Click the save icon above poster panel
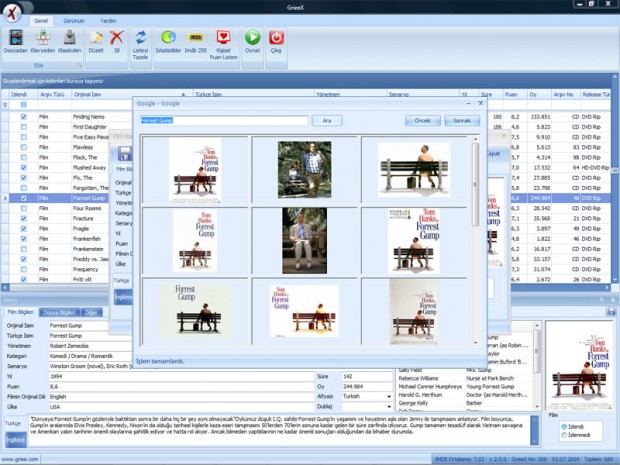Screen dimensions: 620x465 click(611, 312)
